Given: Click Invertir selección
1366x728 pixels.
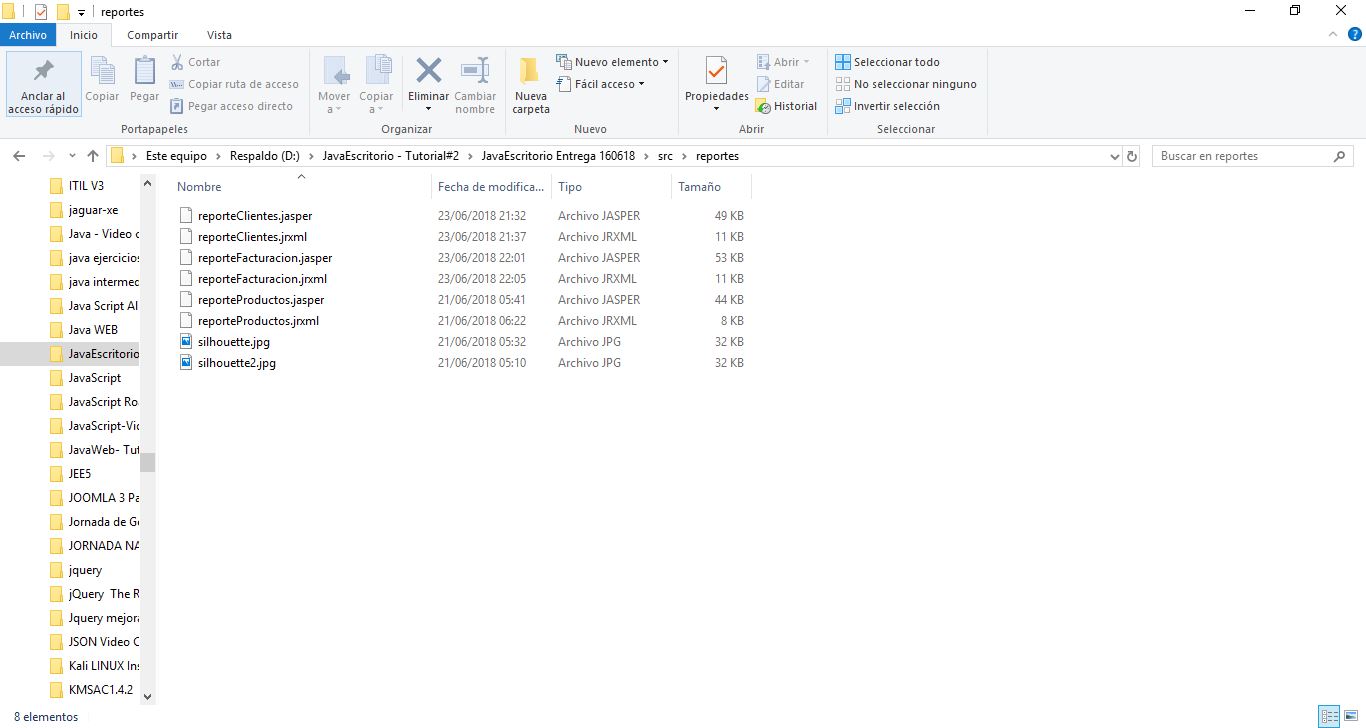Looking at the screenshot, I should (x=888, y=106).
